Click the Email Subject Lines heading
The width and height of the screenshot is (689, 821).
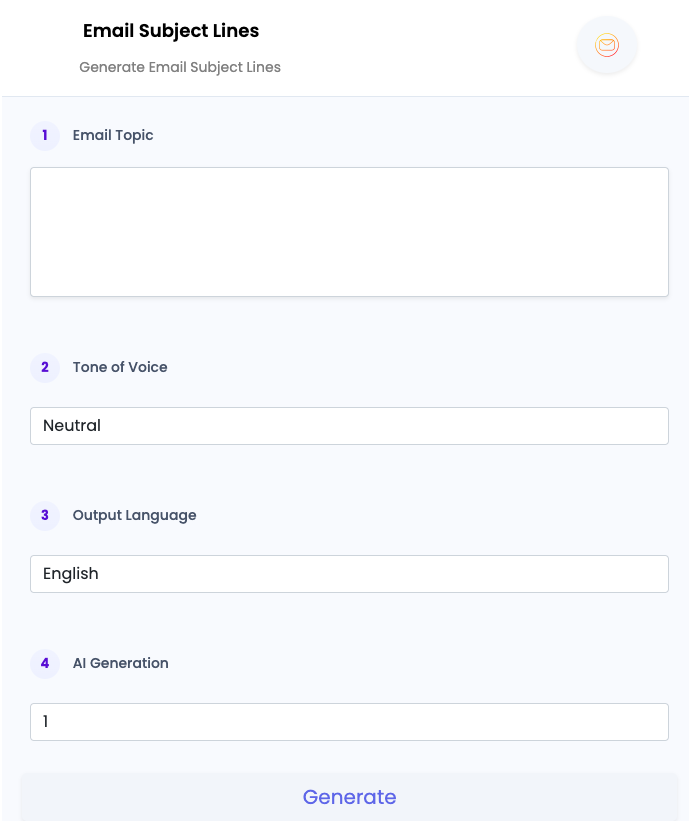(x=171, y=31)
